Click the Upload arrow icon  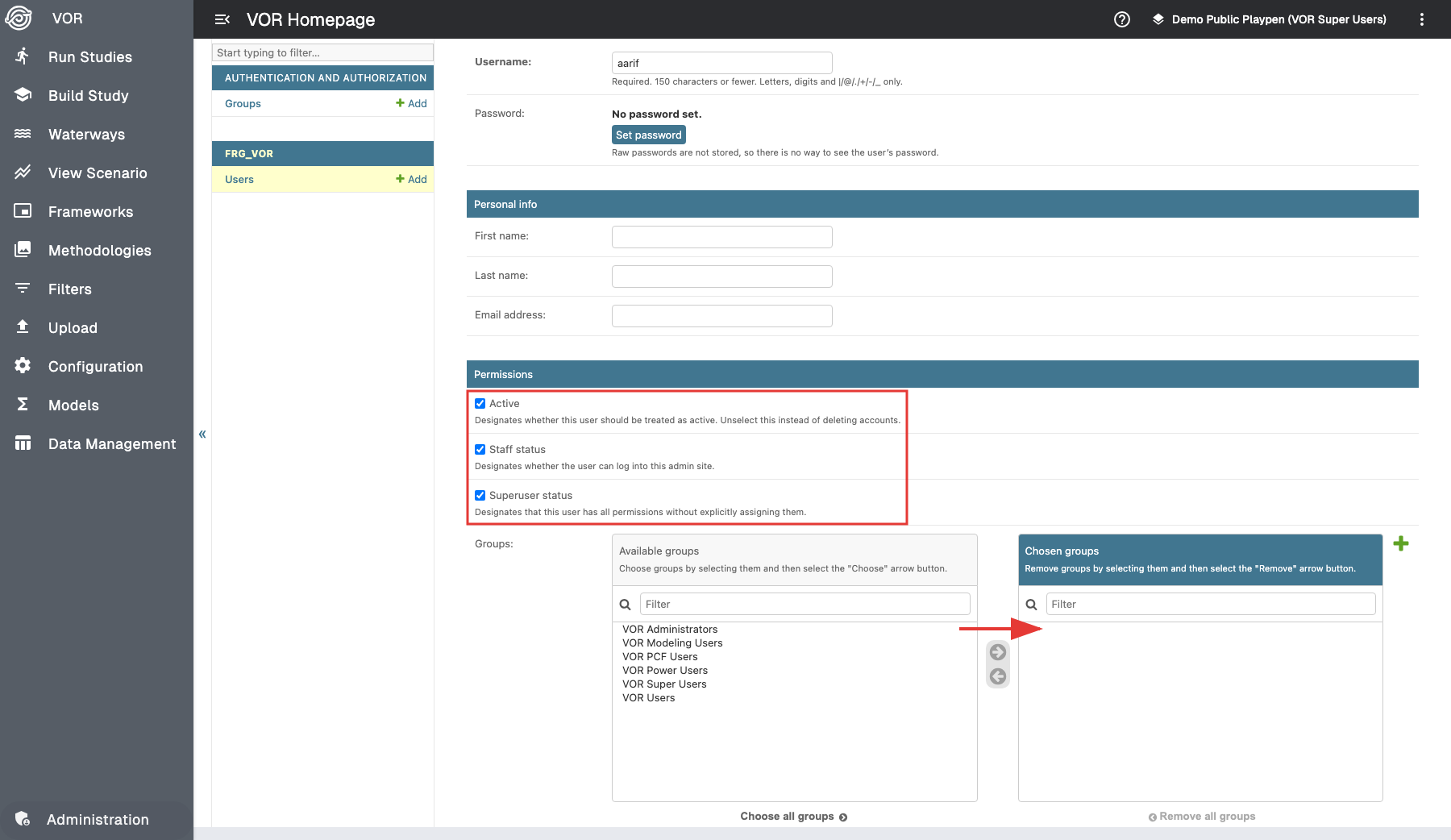click(23, 327)
